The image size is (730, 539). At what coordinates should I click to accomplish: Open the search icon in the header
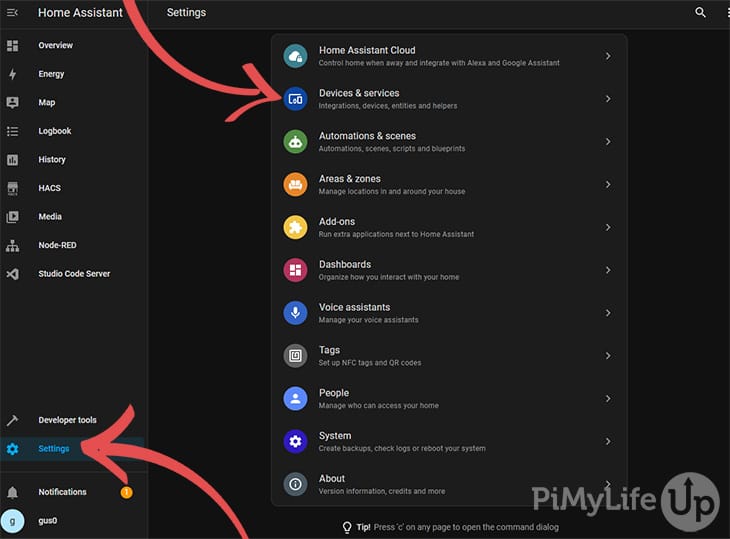[x=700, y=13]
